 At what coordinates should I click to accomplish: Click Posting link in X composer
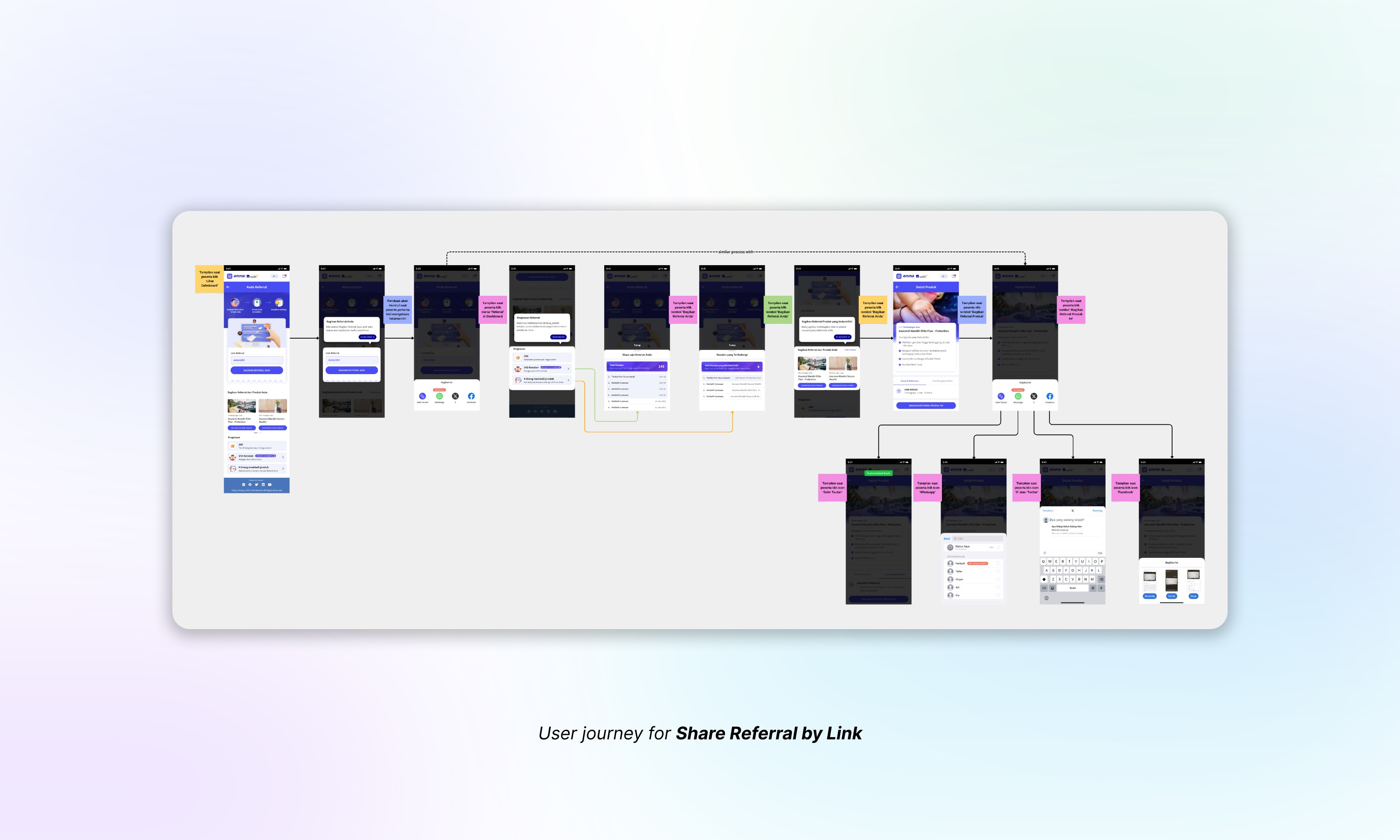point(1097,511)
